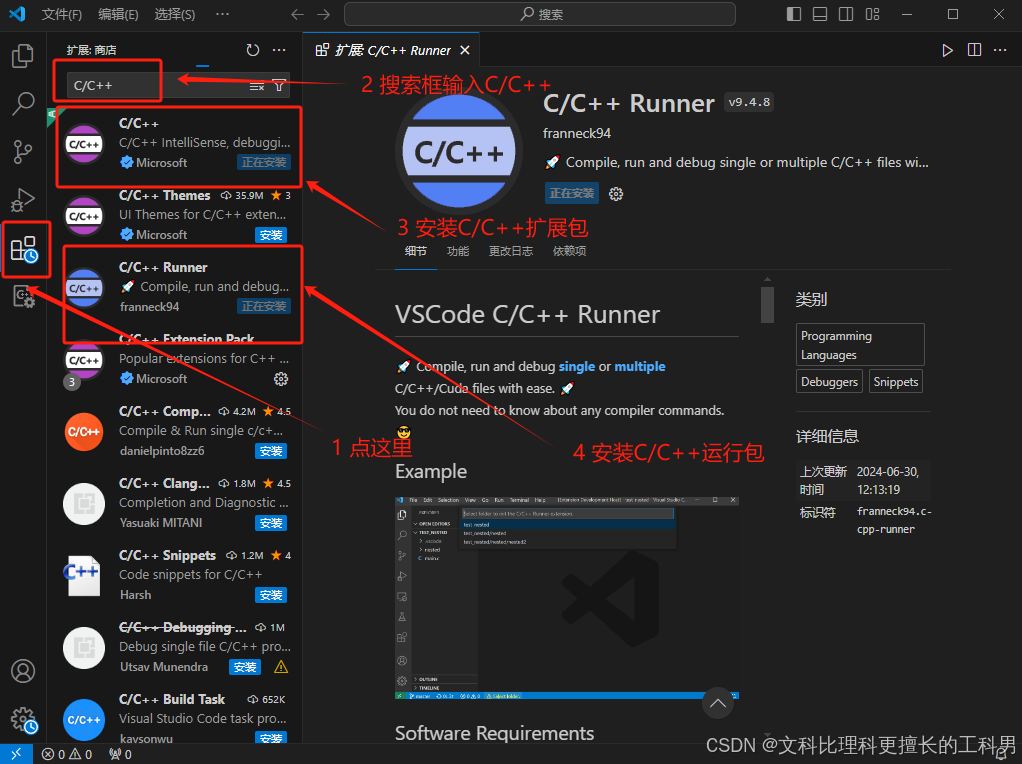1022x764 pixels.
Task: Select the Debuggers category tag
Action: pyautogui.click(x=829, y=382)
